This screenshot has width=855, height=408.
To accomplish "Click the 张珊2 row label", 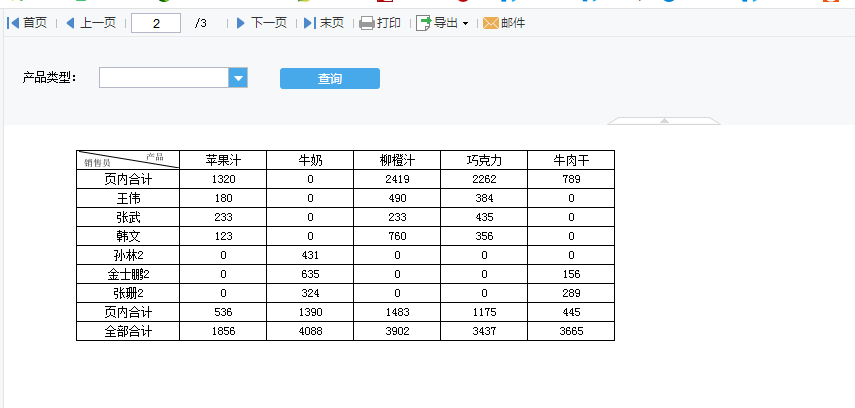I will coord(128,293).
